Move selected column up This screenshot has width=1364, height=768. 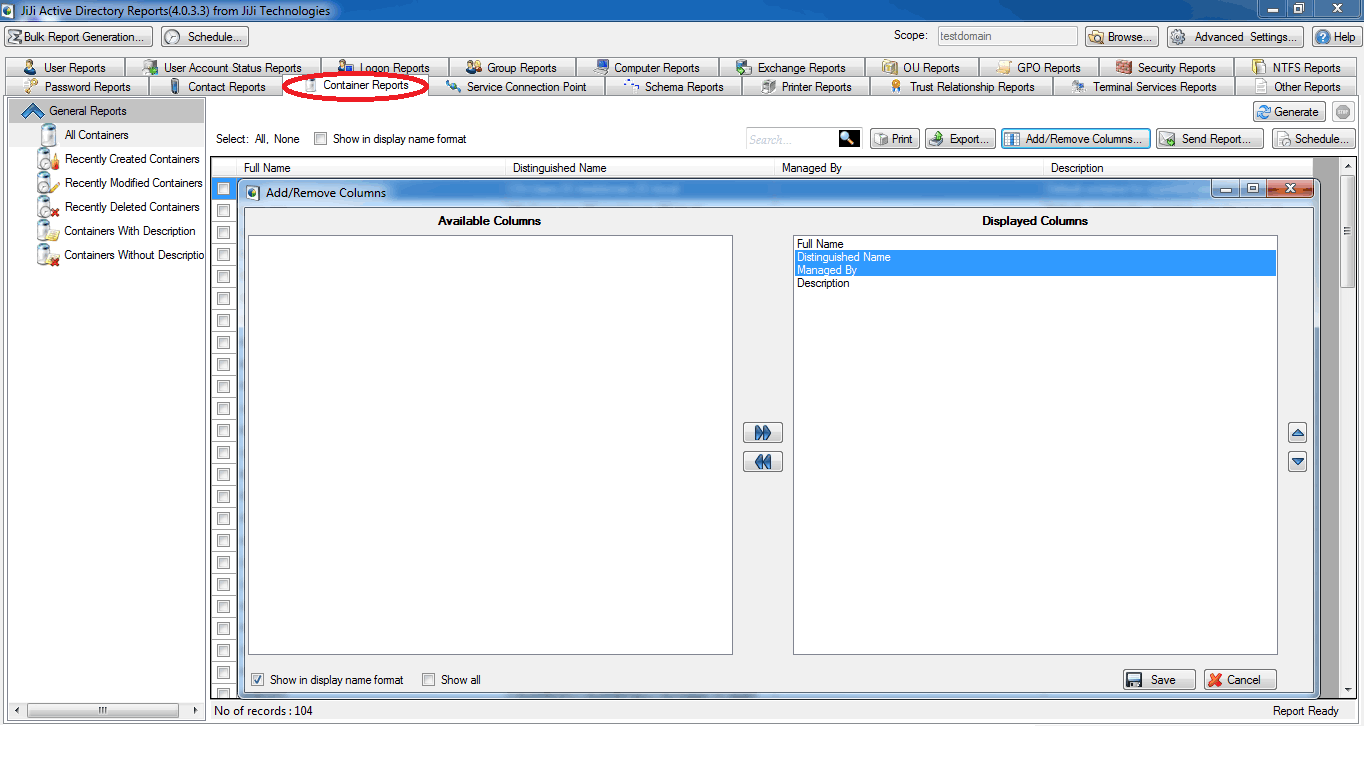pyautogui.click(x=1297, y=433)
